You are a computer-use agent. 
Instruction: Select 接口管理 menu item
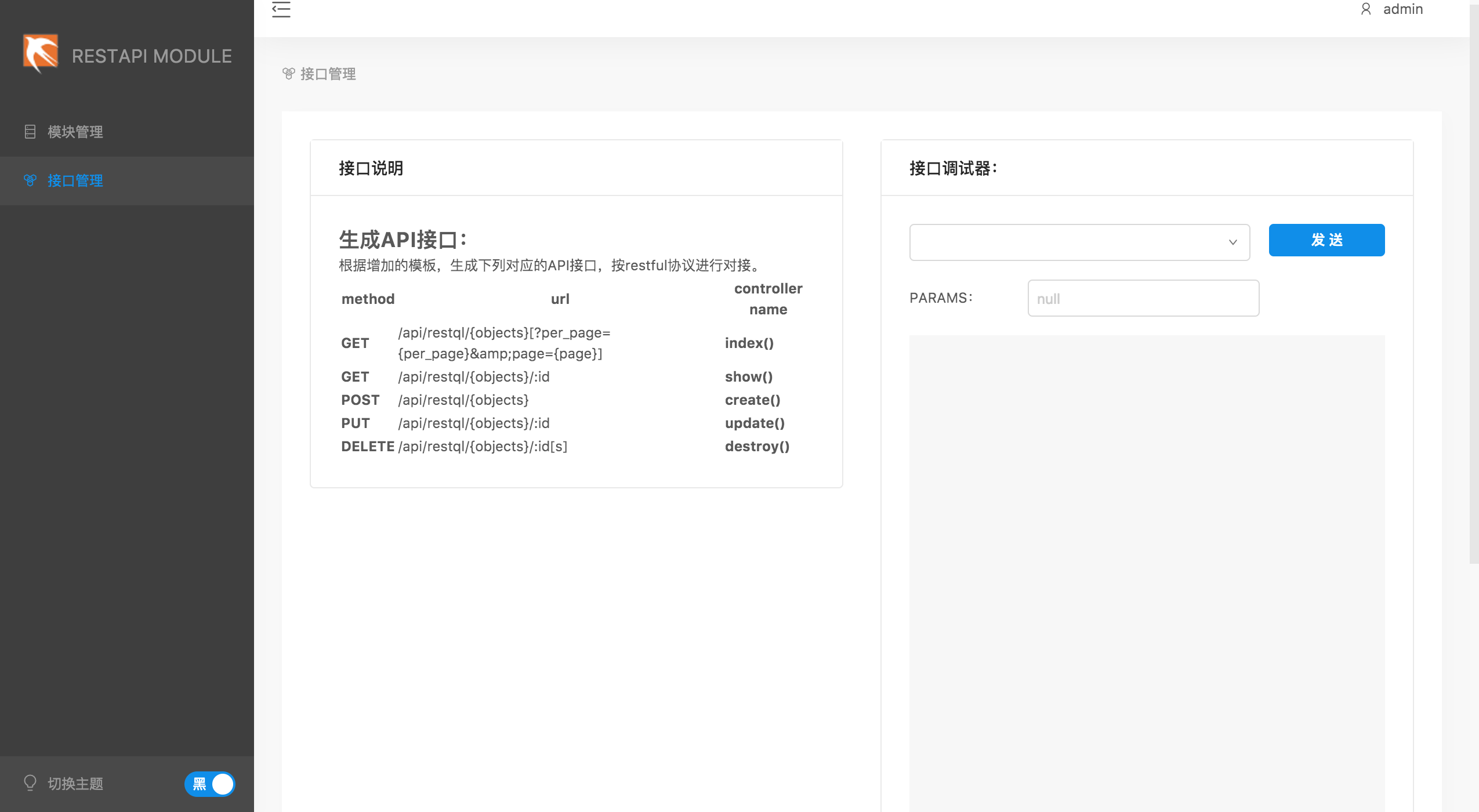click(x=75, y=180)
